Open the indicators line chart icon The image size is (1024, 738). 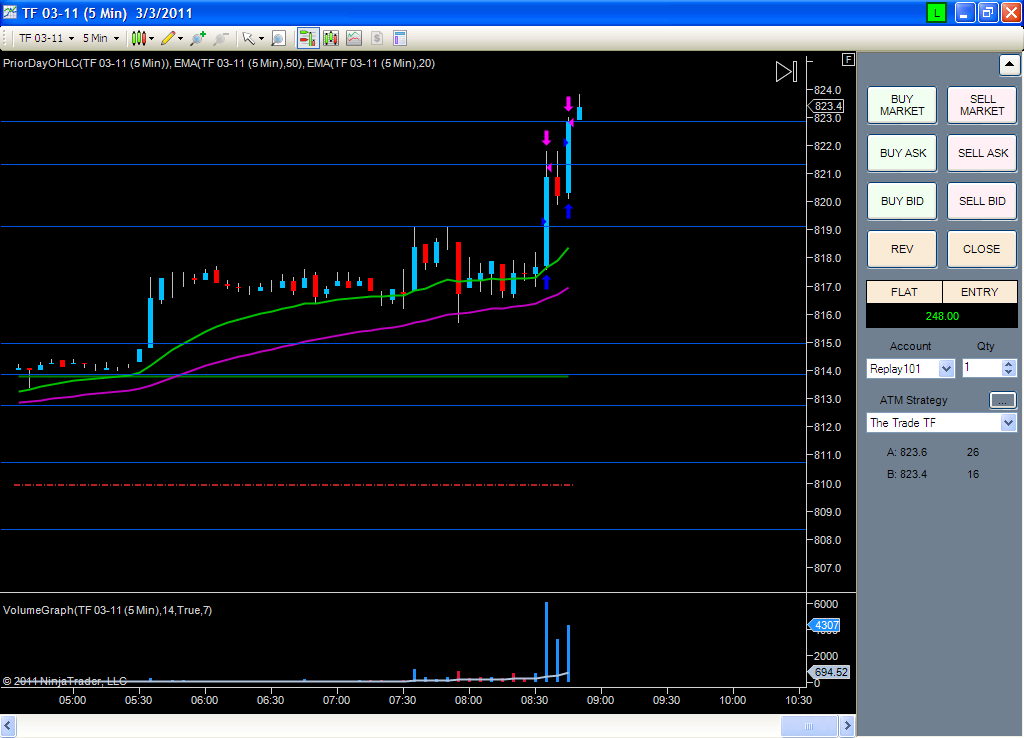(354, 39)
